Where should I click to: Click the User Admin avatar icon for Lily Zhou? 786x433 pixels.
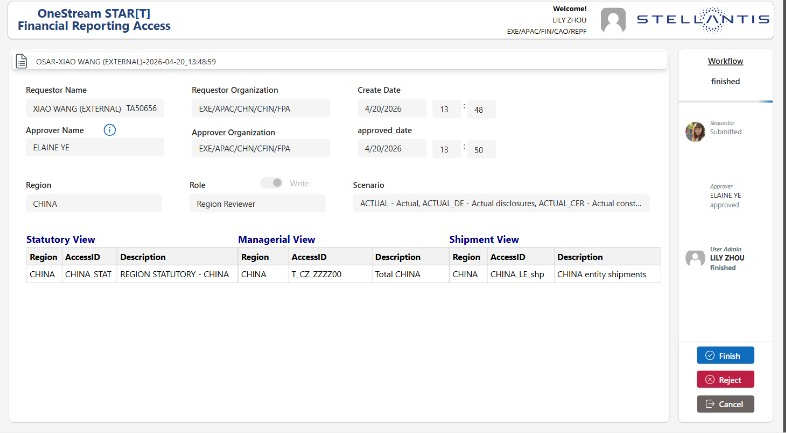(695, 258)
